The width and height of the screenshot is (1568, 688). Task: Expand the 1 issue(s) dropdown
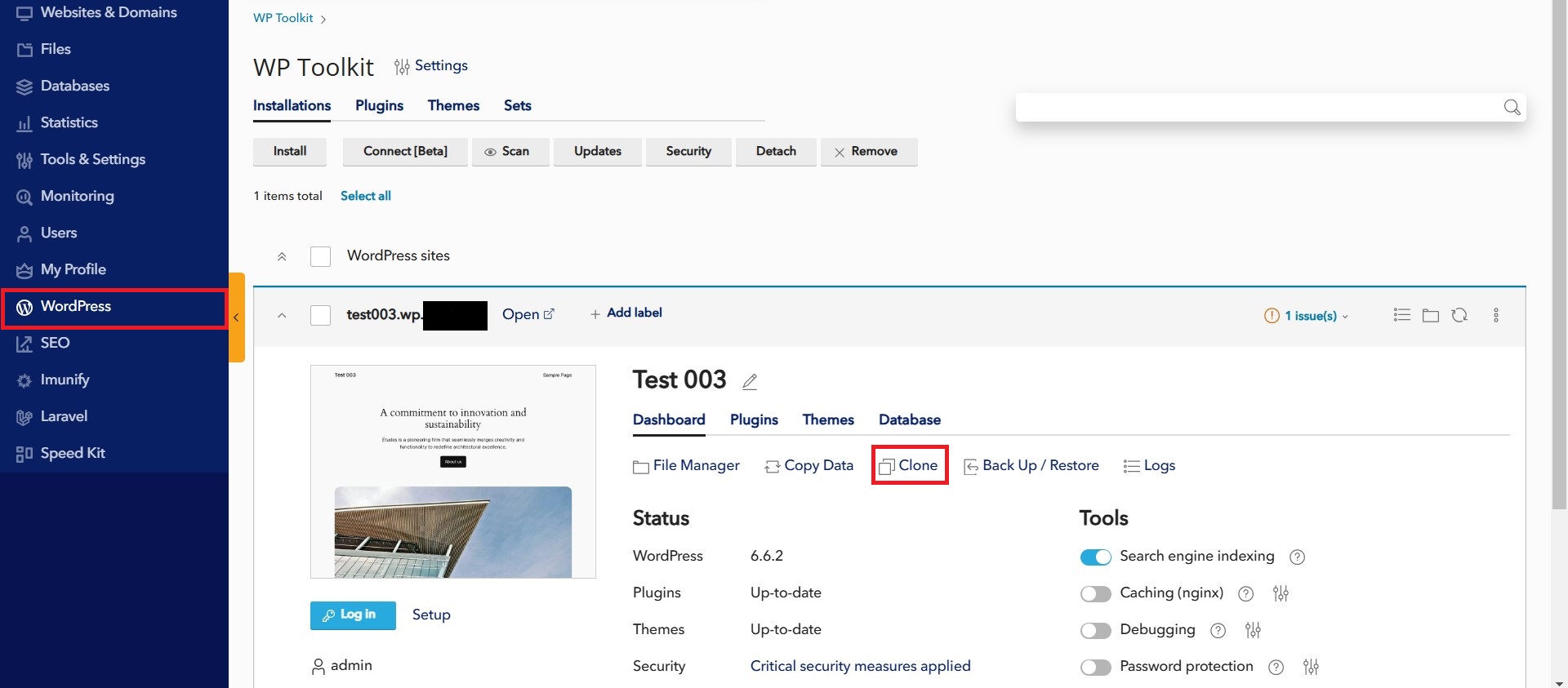1307,316
